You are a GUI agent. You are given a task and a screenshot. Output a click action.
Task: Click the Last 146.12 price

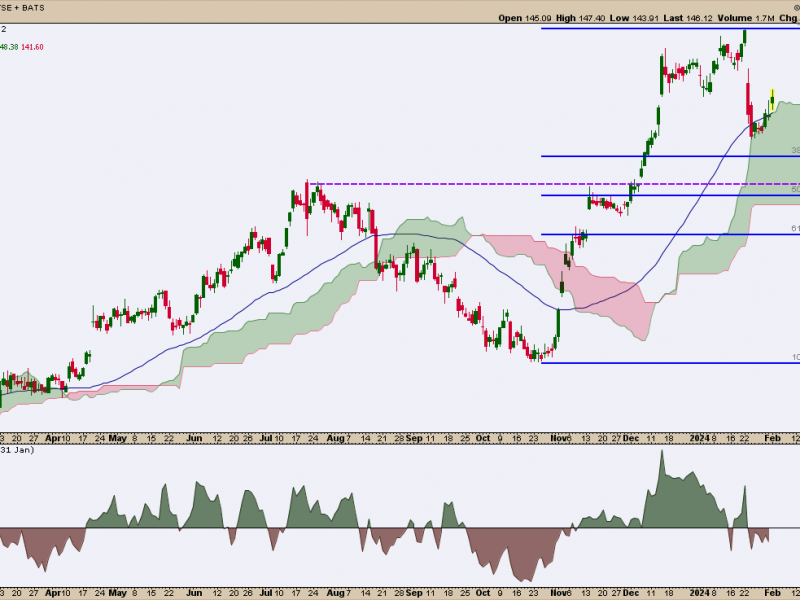click(x=688, y=18)
